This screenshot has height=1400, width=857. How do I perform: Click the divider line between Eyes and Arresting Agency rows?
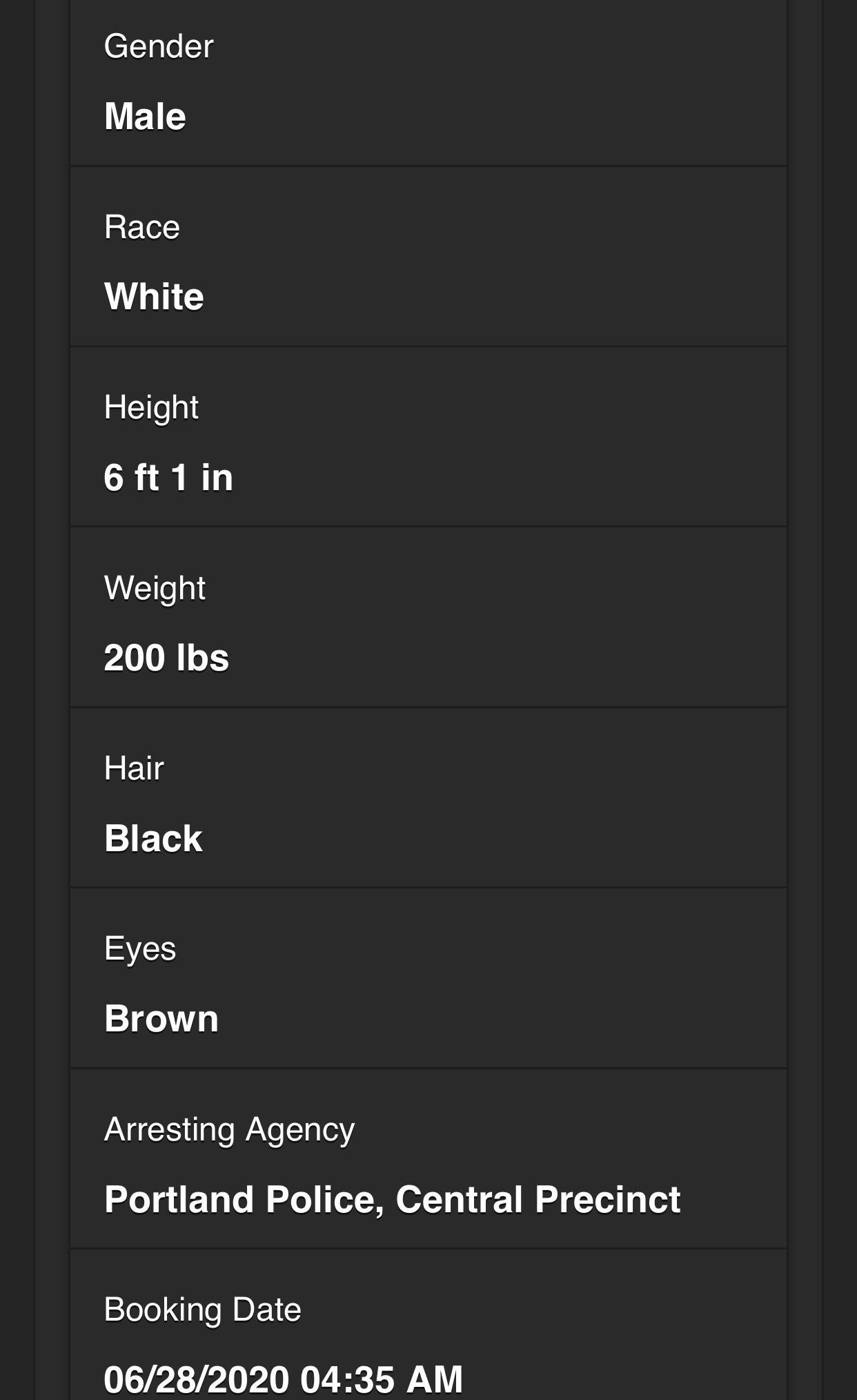pos(428,1069)
